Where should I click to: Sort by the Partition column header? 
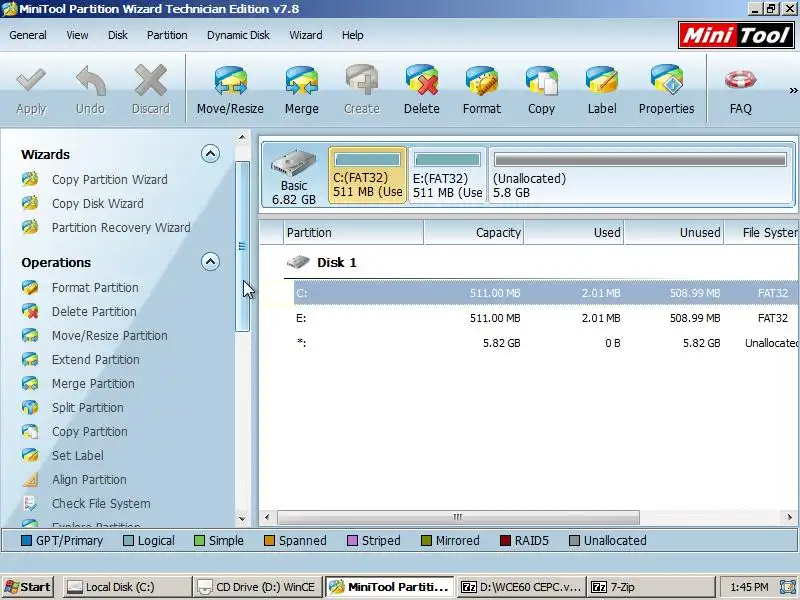coord(354,233)
